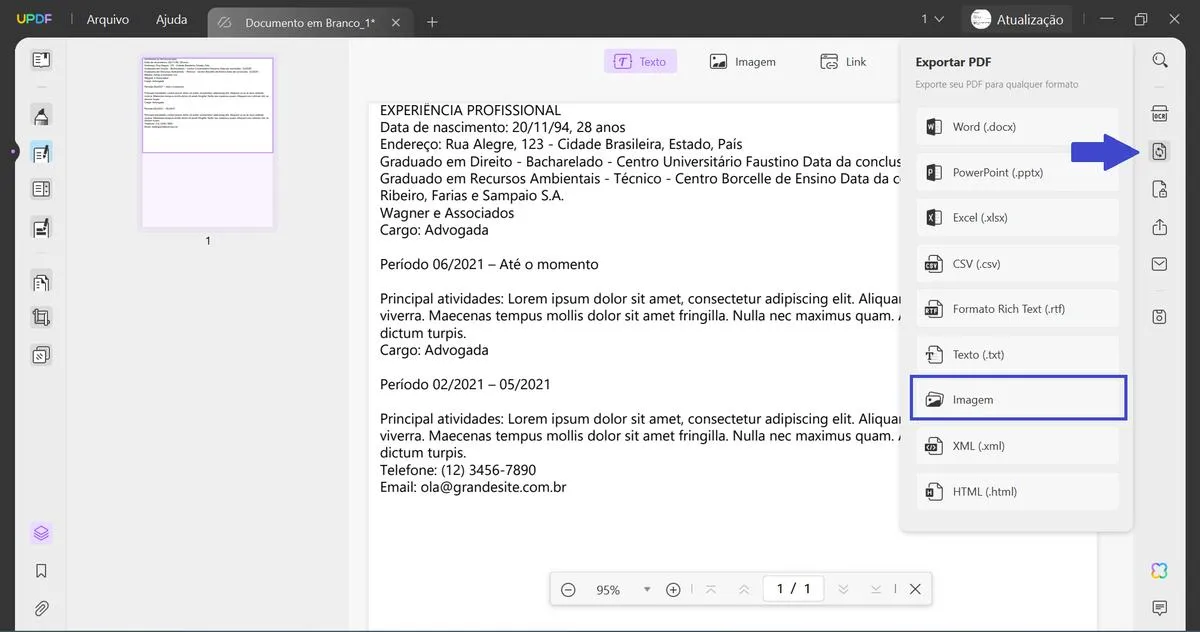The image size is (1200, 632).
Task: Open the search tool
Action: pyautogui.click(x=1159, y=60)
